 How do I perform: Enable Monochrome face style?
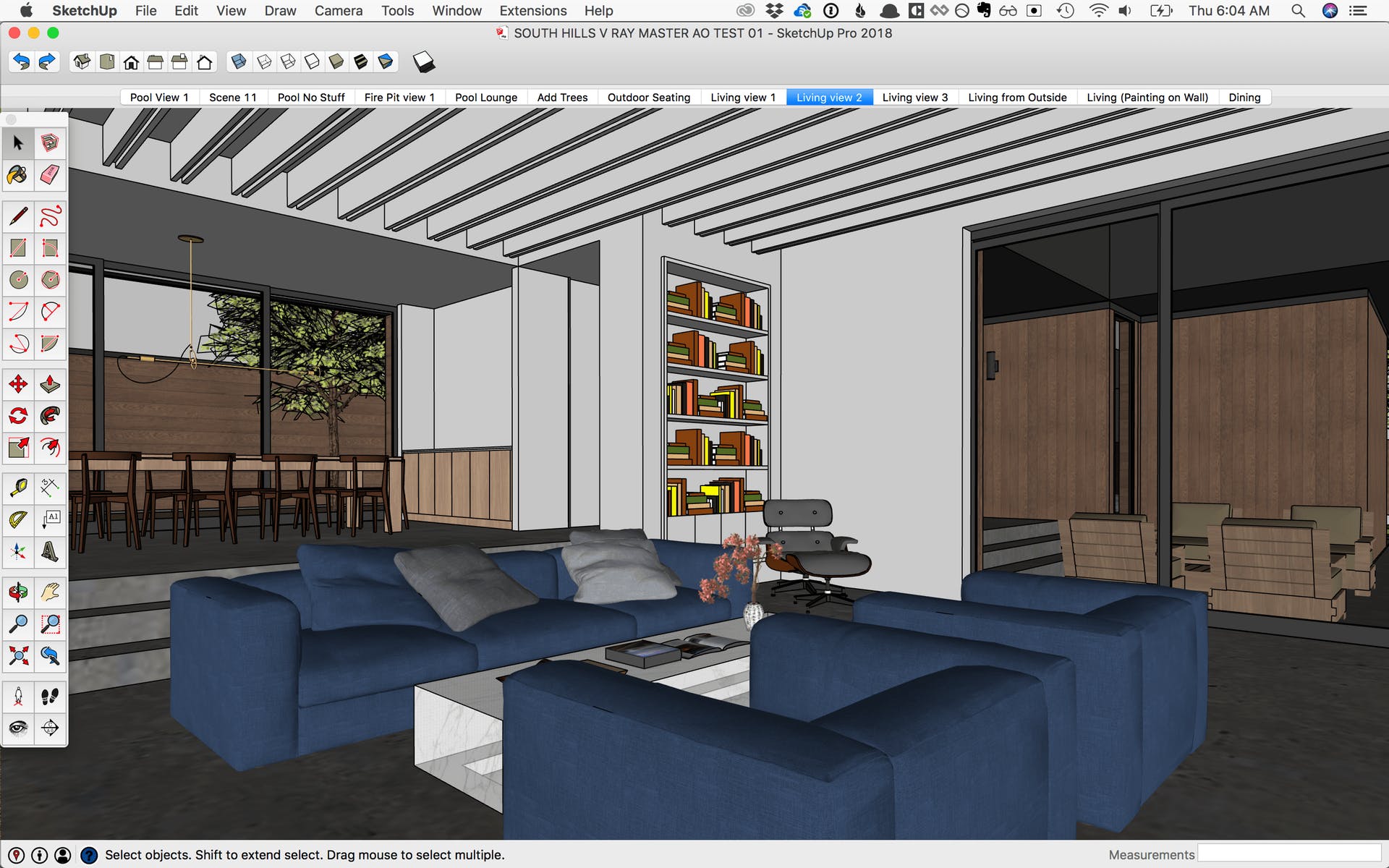pos(385,62)
